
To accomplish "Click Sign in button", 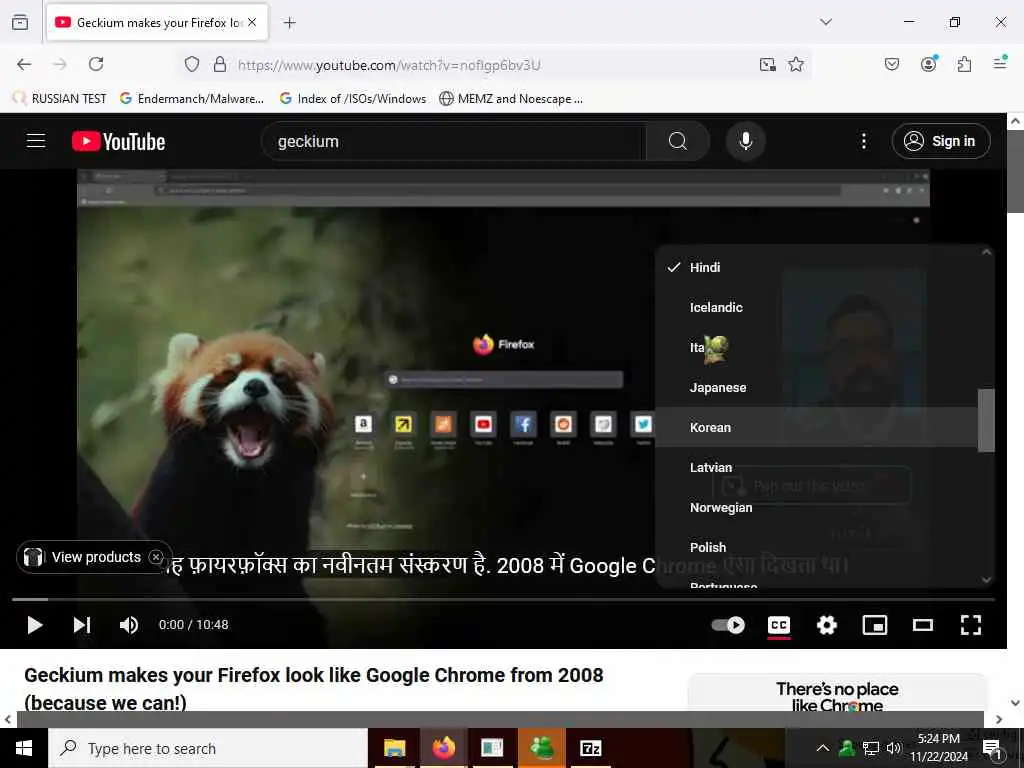I will pos(940,141).
